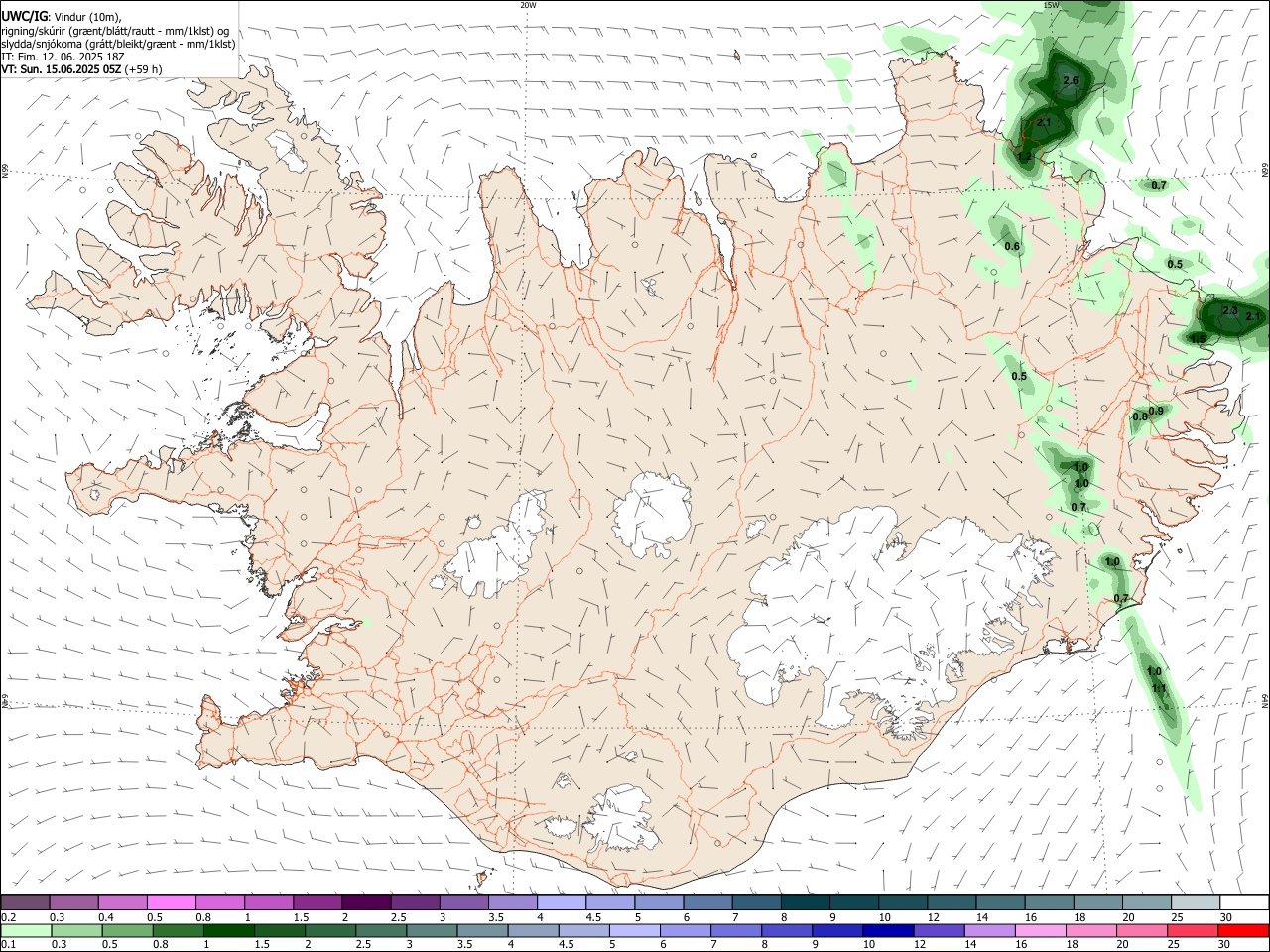Click the lavender swatch labeled 4 in upper scale
The image size is (1270, 952).
click(561, 903)
